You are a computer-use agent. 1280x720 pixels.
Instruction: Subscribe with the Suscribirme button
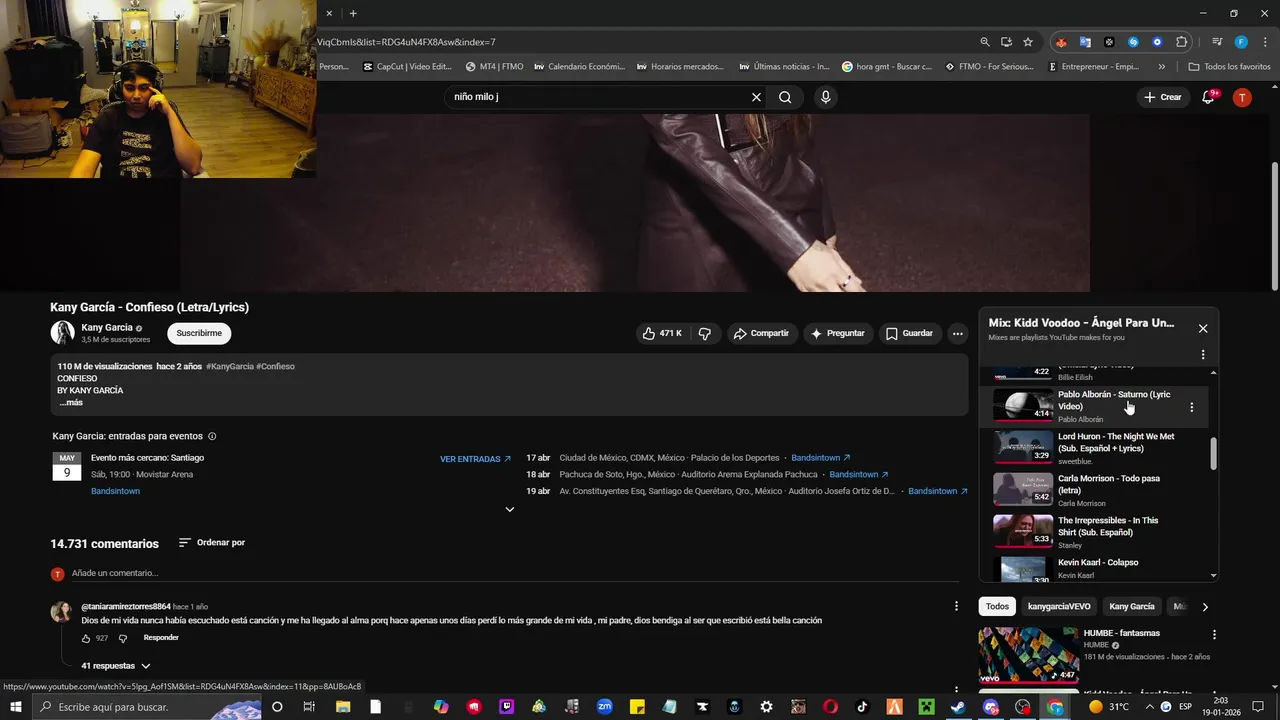[199, 333]
